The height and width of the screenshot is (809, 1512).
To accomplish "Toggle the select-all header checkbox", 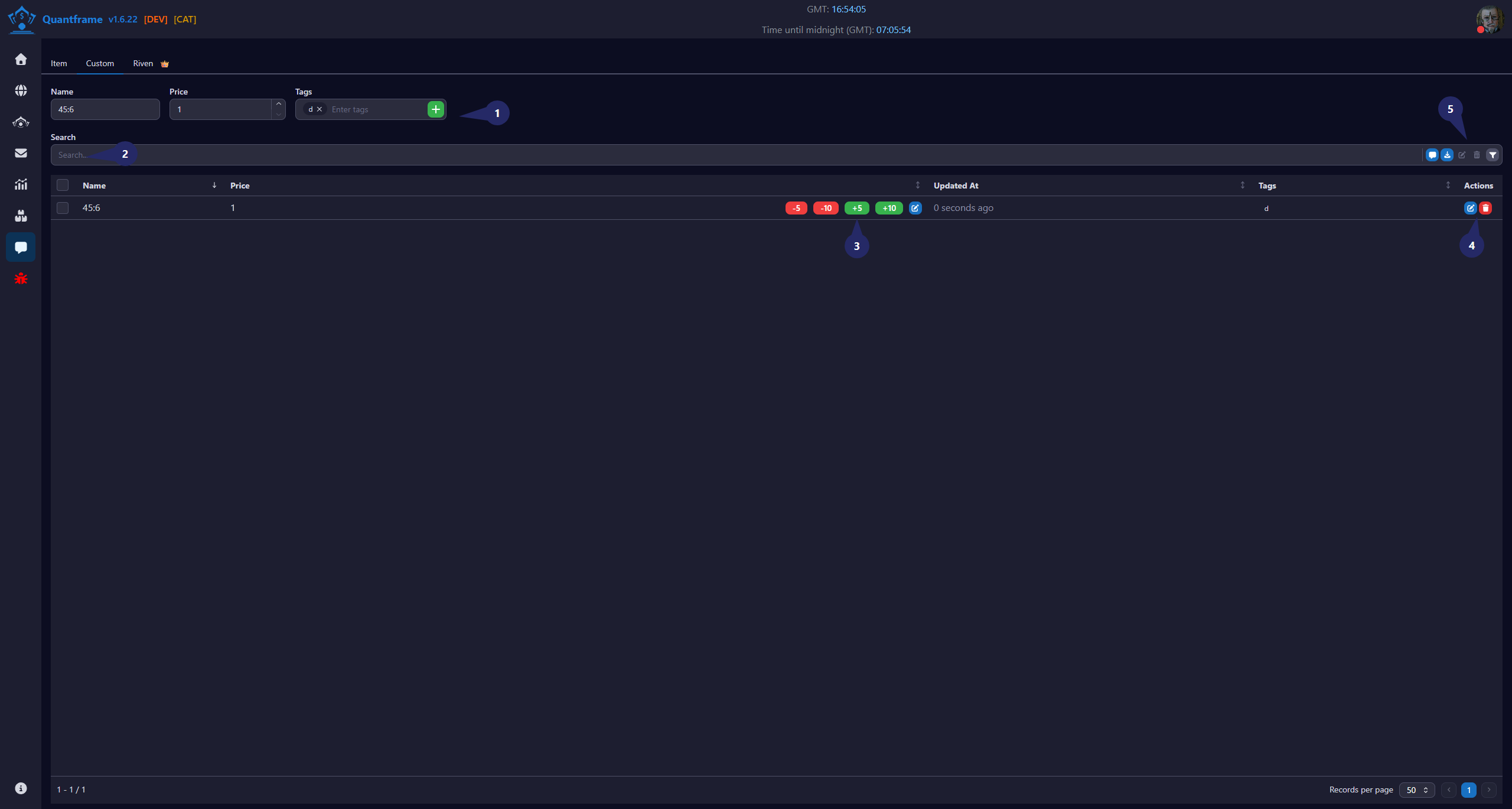I will [63, 185].
